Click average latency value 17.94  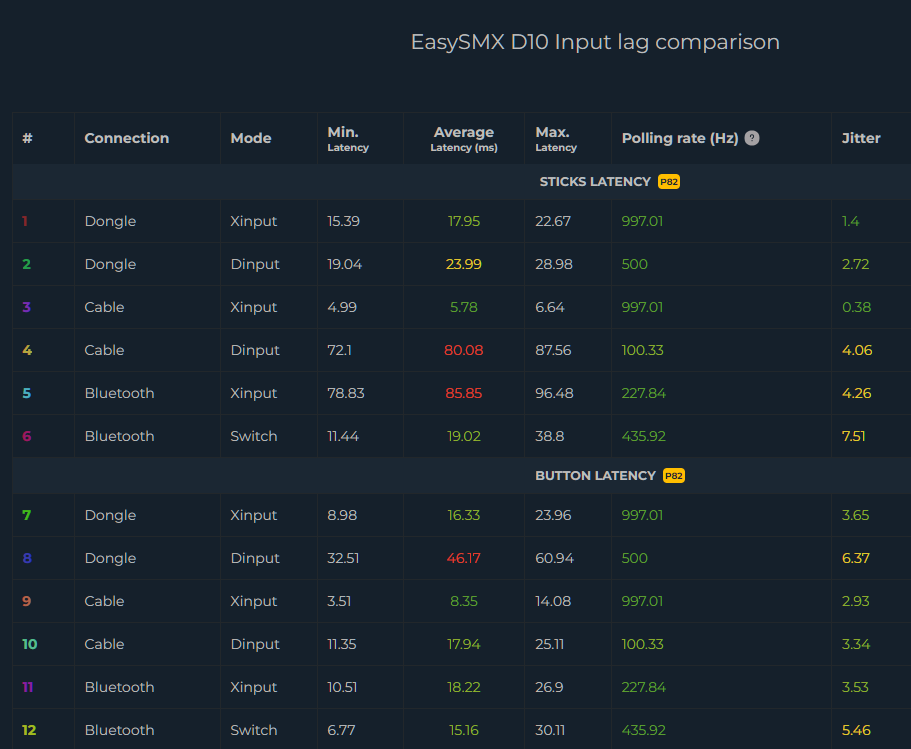pos(464,644)
